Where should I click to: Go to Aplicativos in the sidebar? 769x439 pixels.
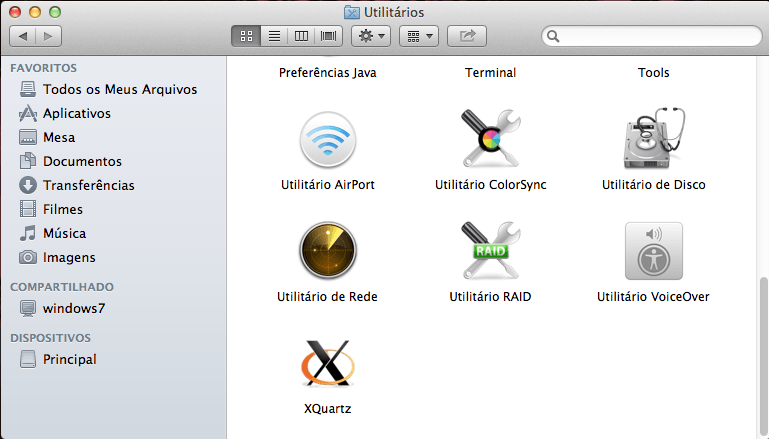[76, 113]
